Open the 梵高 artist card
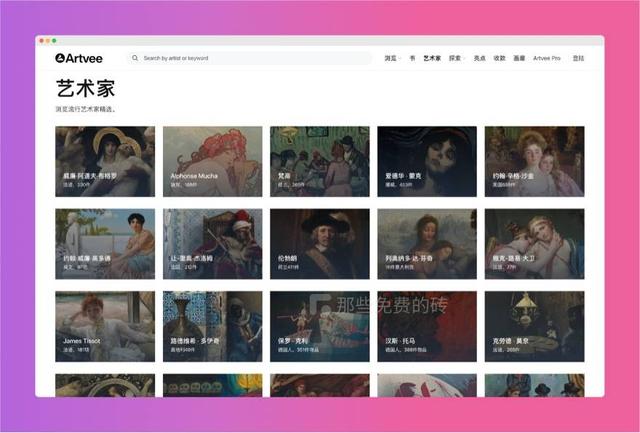The image size is (640, 433). (320, 162)
